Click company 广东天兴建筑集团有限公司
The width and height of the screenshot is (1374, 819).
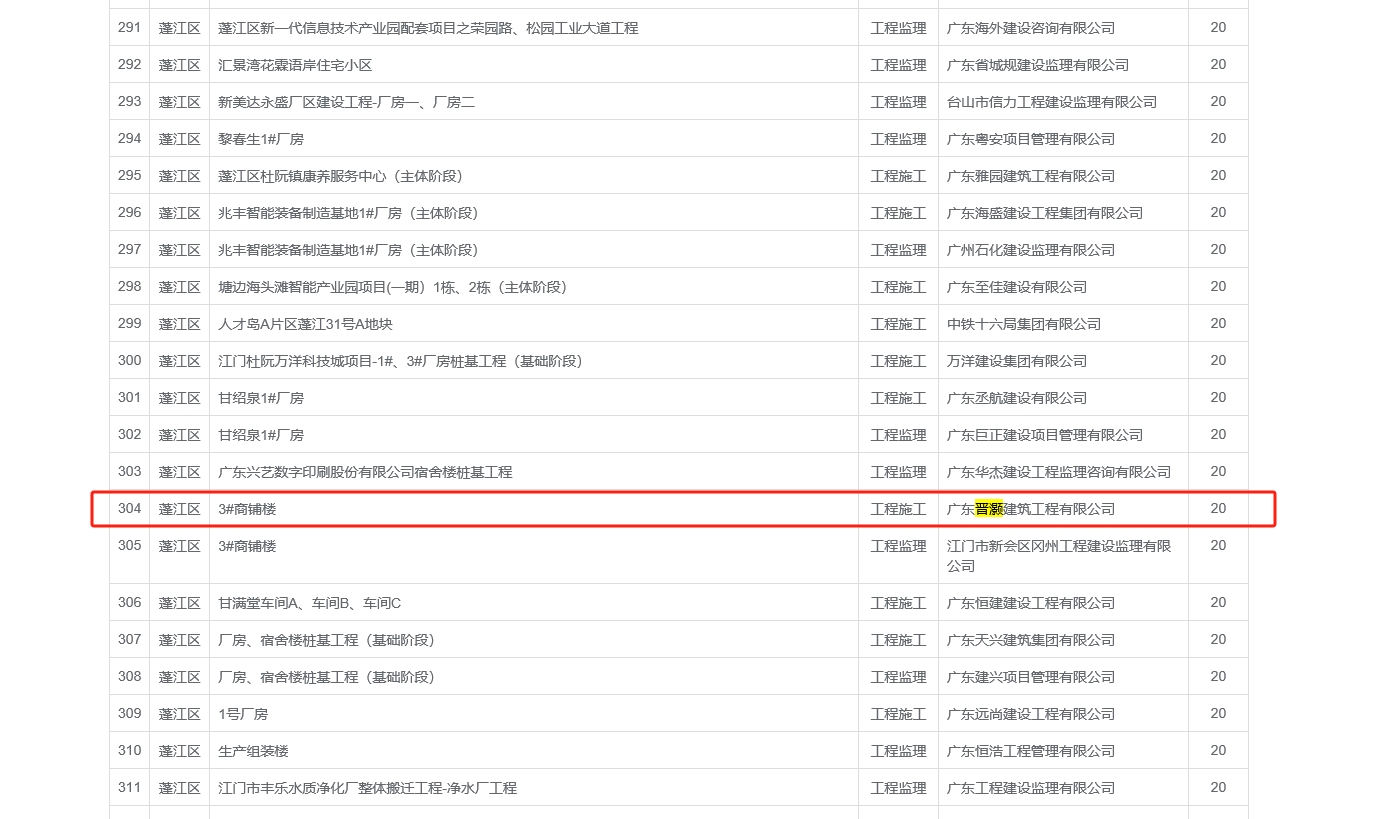pos(1031,640)
